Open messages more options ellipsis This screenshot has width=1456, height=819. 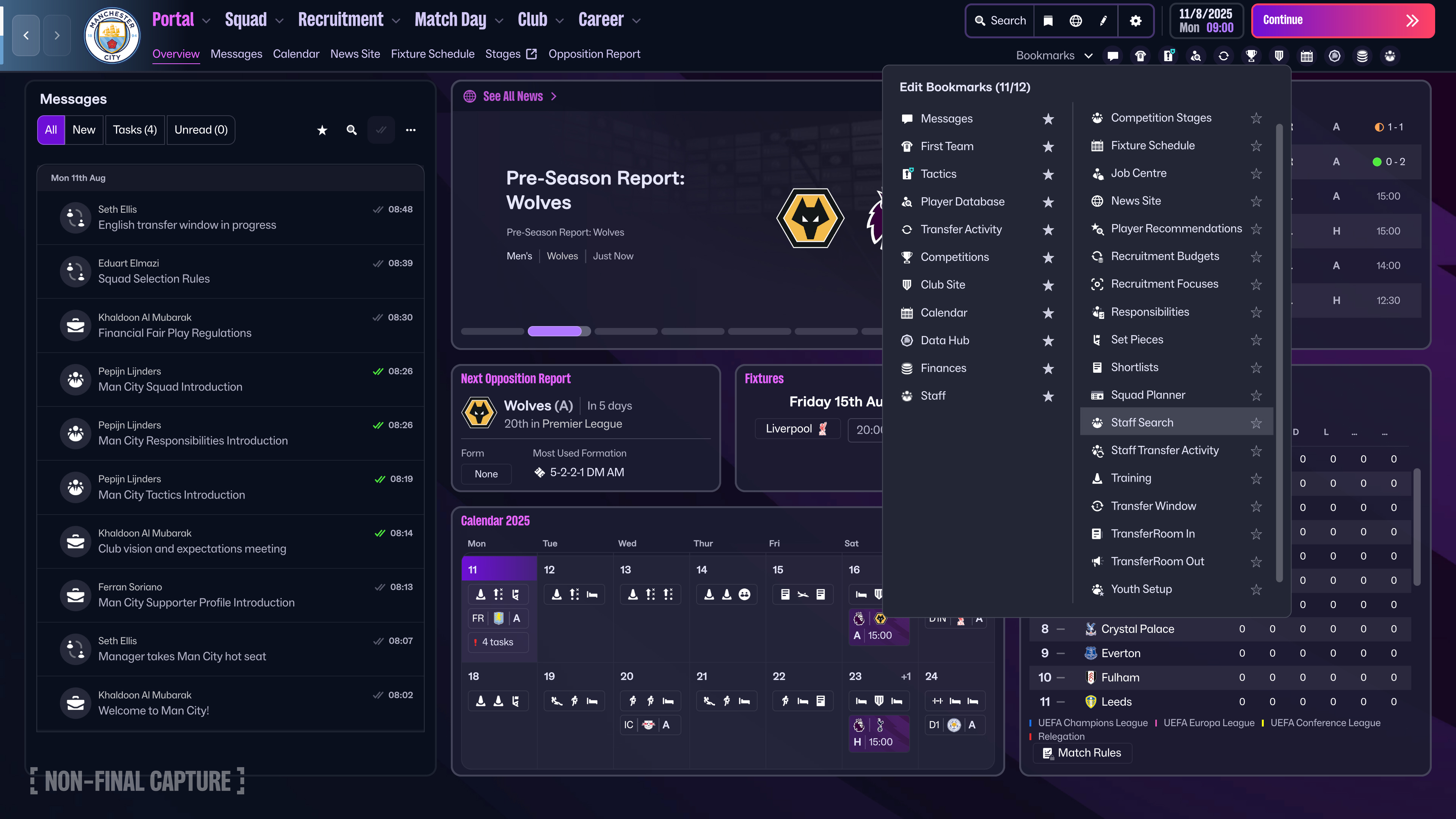(411, 130)
